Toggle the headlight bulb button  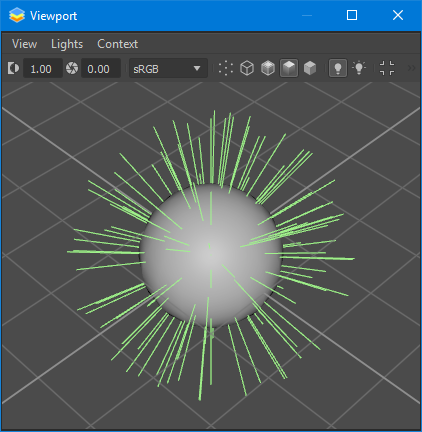[x=338, y=68]
